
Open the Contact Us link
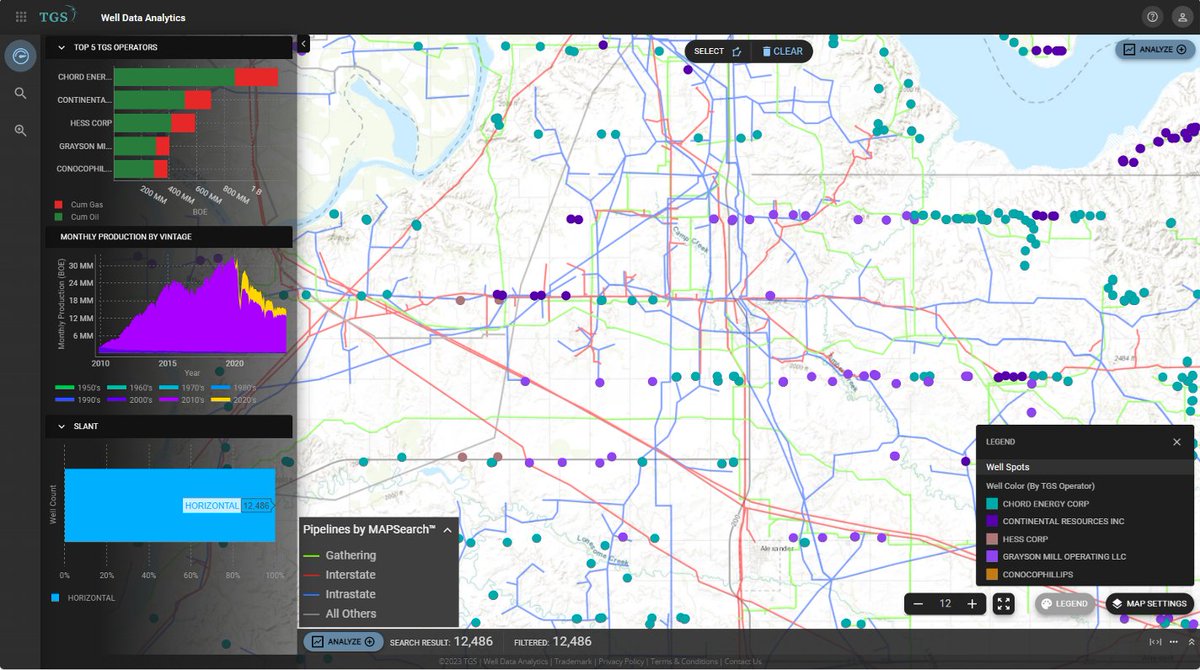[743, 662]
